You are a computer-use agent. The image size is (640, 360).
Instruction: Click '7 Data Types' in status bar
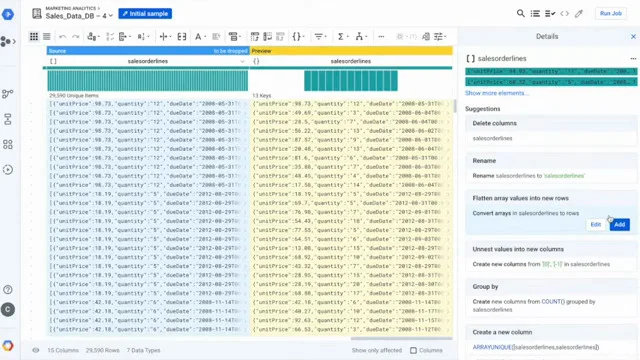143,350
